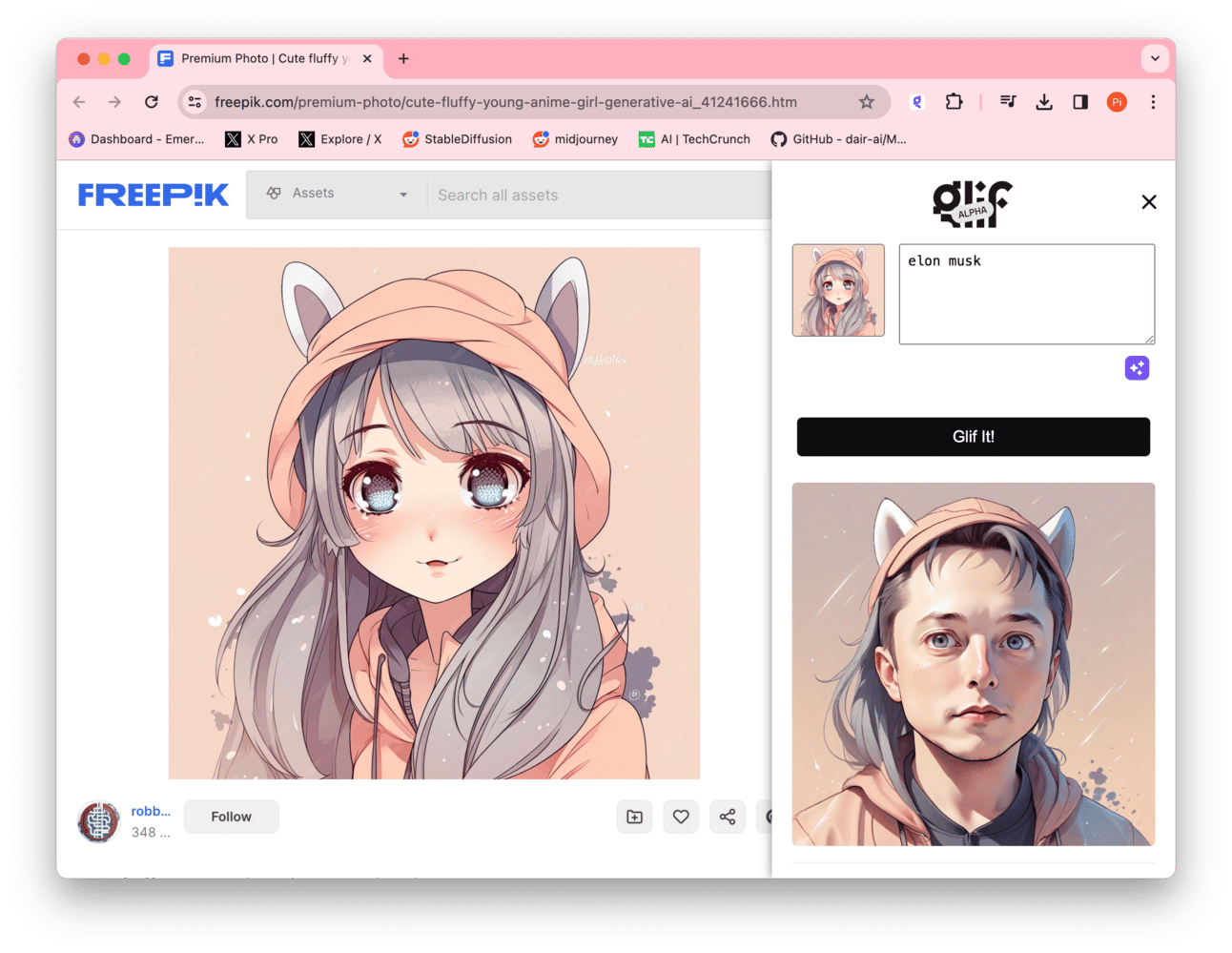Screen dimensions: 1232x953
Task: Close the Glif panel
Action: (1149, 201)
